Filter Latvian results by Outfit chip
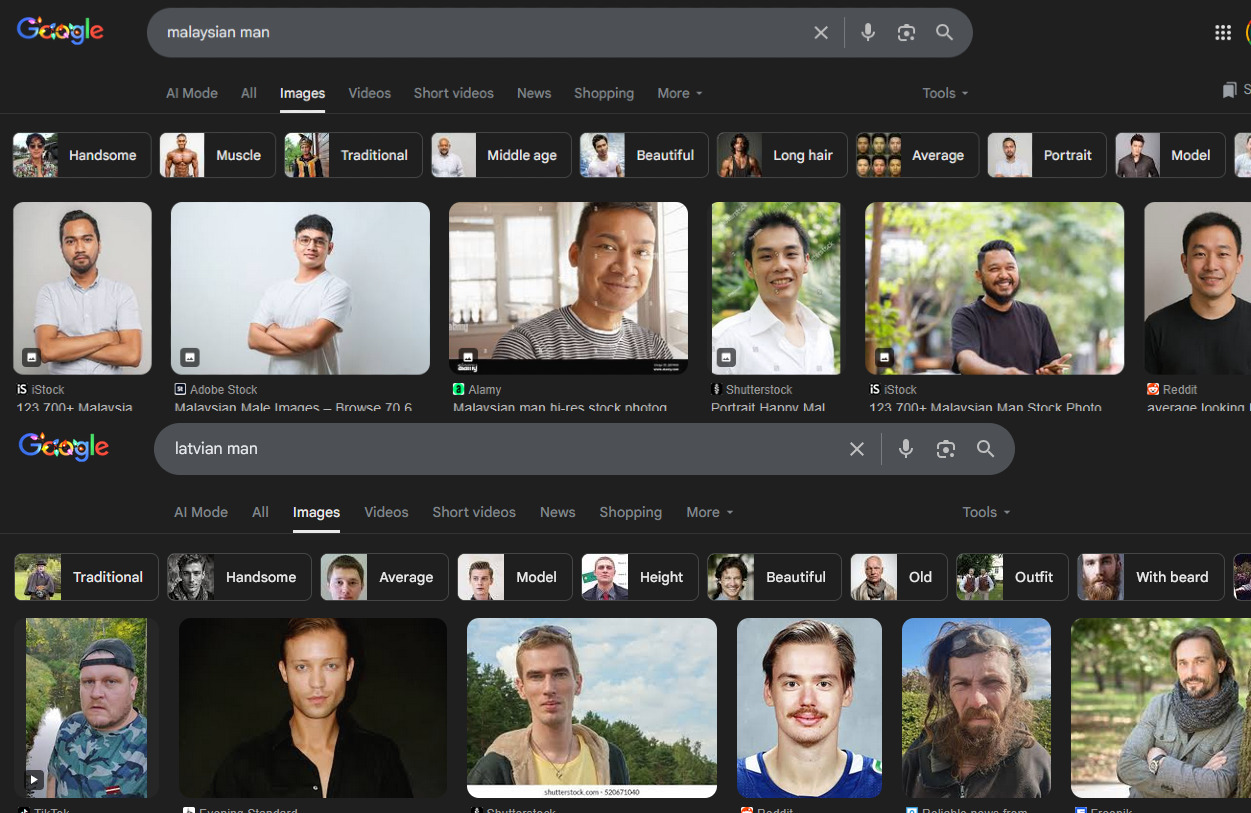Image resolution: width=1251 pixels, height=813 pixels. point(1012,577)
